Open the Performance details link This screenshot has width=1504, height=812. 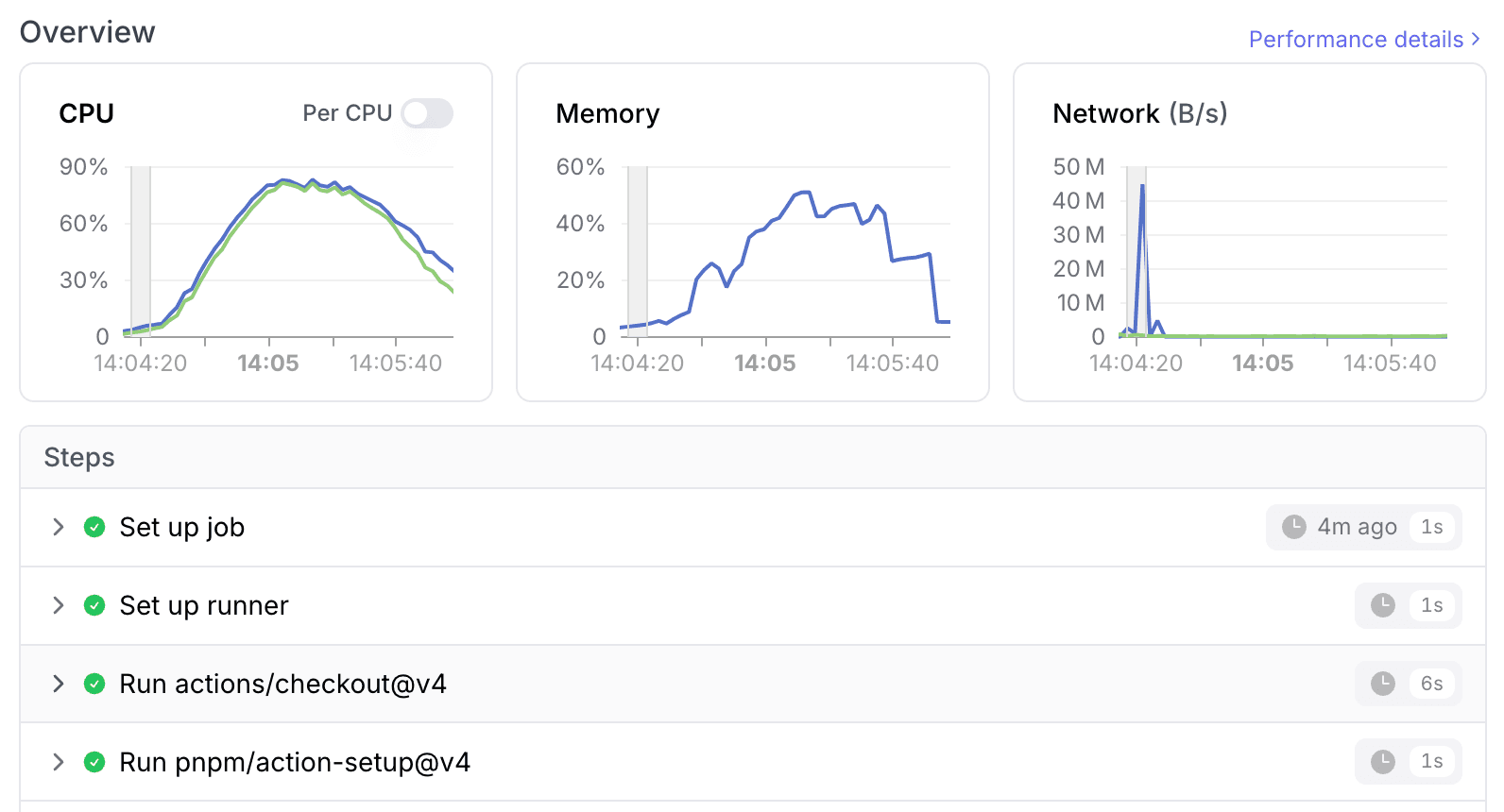click(x=1363, y=40)
